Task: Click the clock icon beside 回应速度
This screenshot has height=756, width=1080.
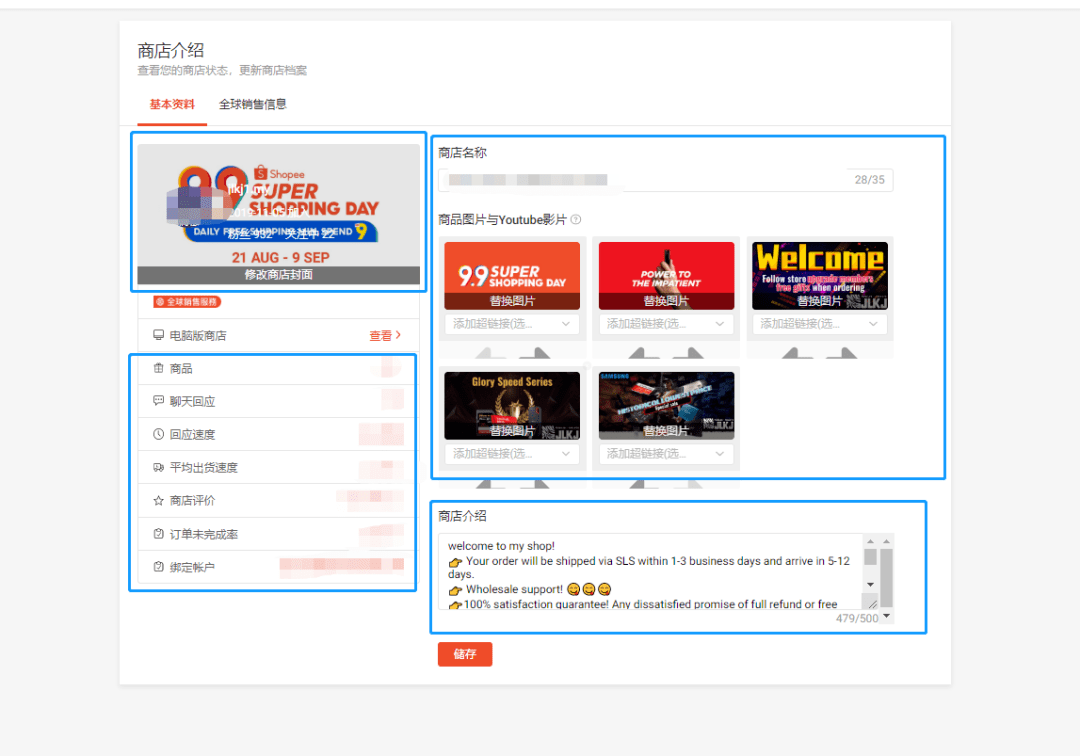Action: tap(158, 434)
